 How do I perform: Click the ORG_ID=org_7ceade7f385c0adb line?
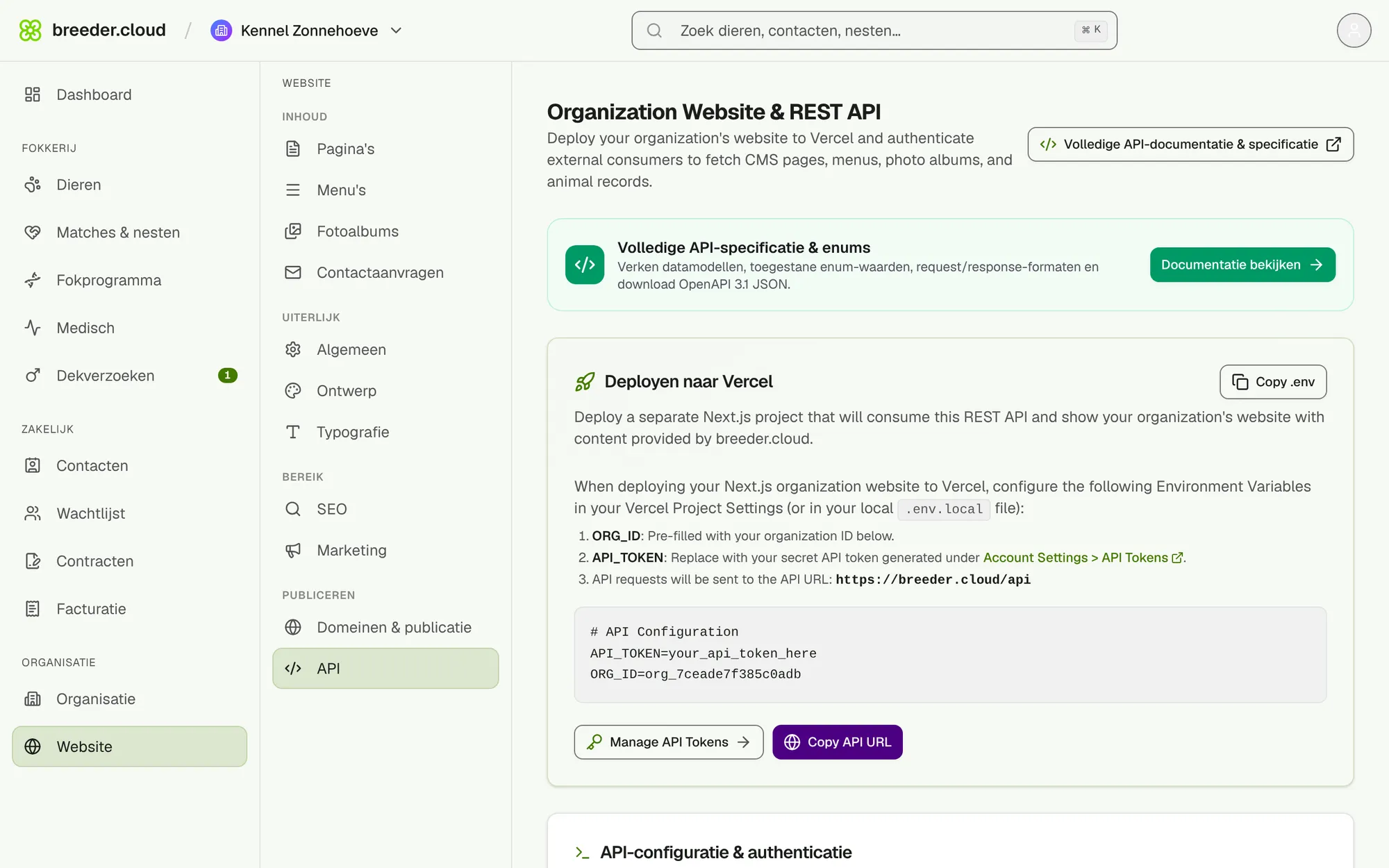point(695,674)
